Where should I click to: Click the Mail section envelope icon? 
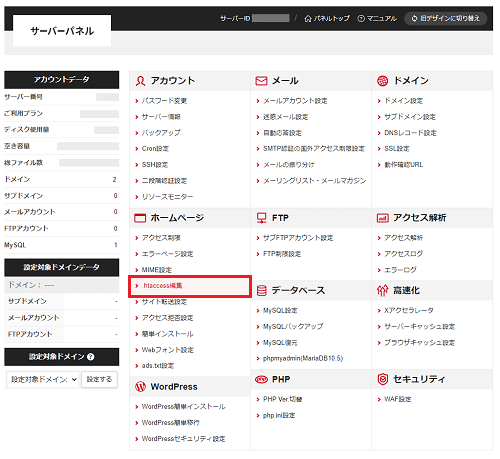coord(261,81)
